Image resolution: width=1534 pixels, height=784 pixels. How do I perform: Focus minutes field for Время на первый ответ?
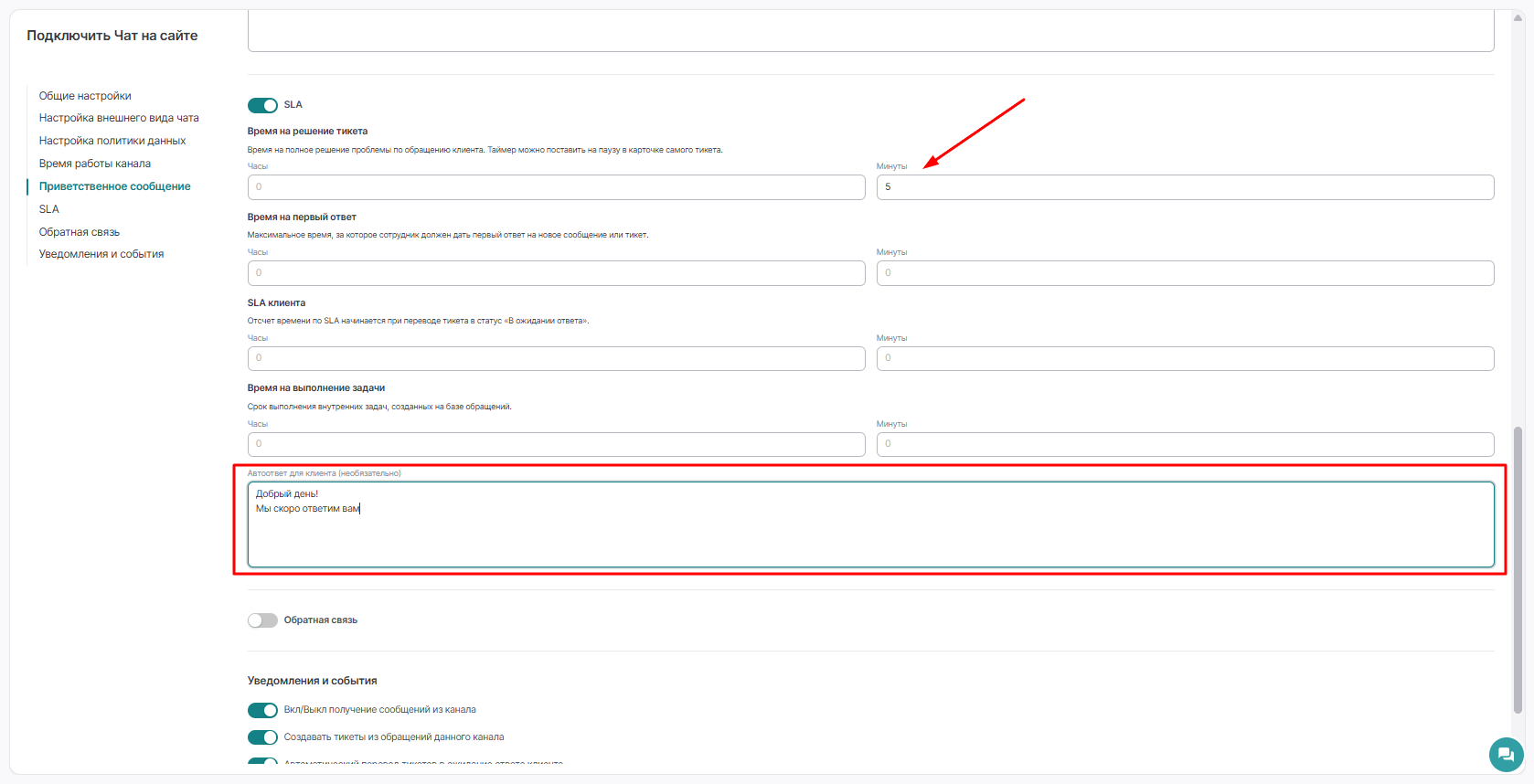pos(1185,273)
